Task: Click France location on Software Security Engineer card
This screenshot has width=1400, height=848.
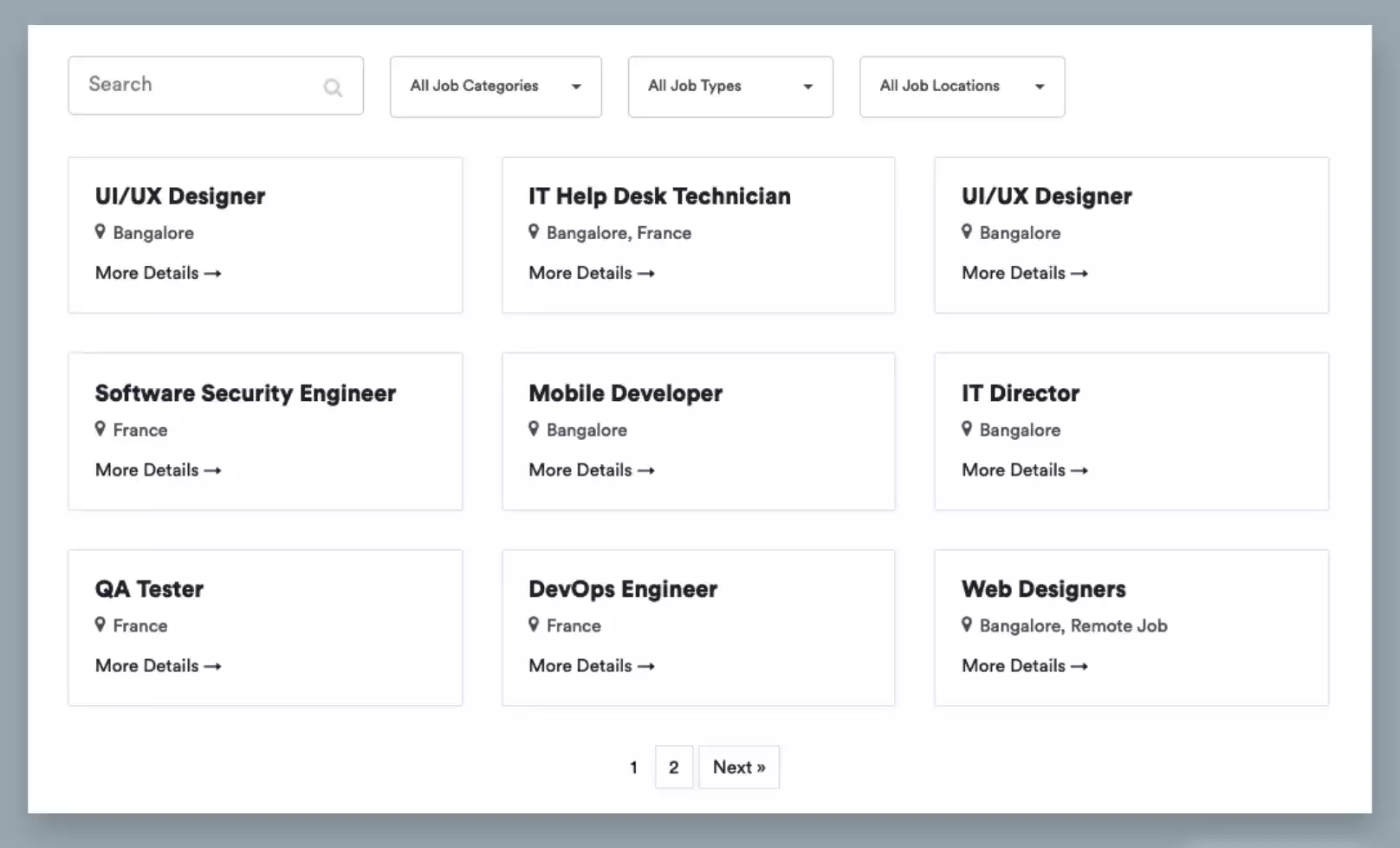Action: point(140,430)
